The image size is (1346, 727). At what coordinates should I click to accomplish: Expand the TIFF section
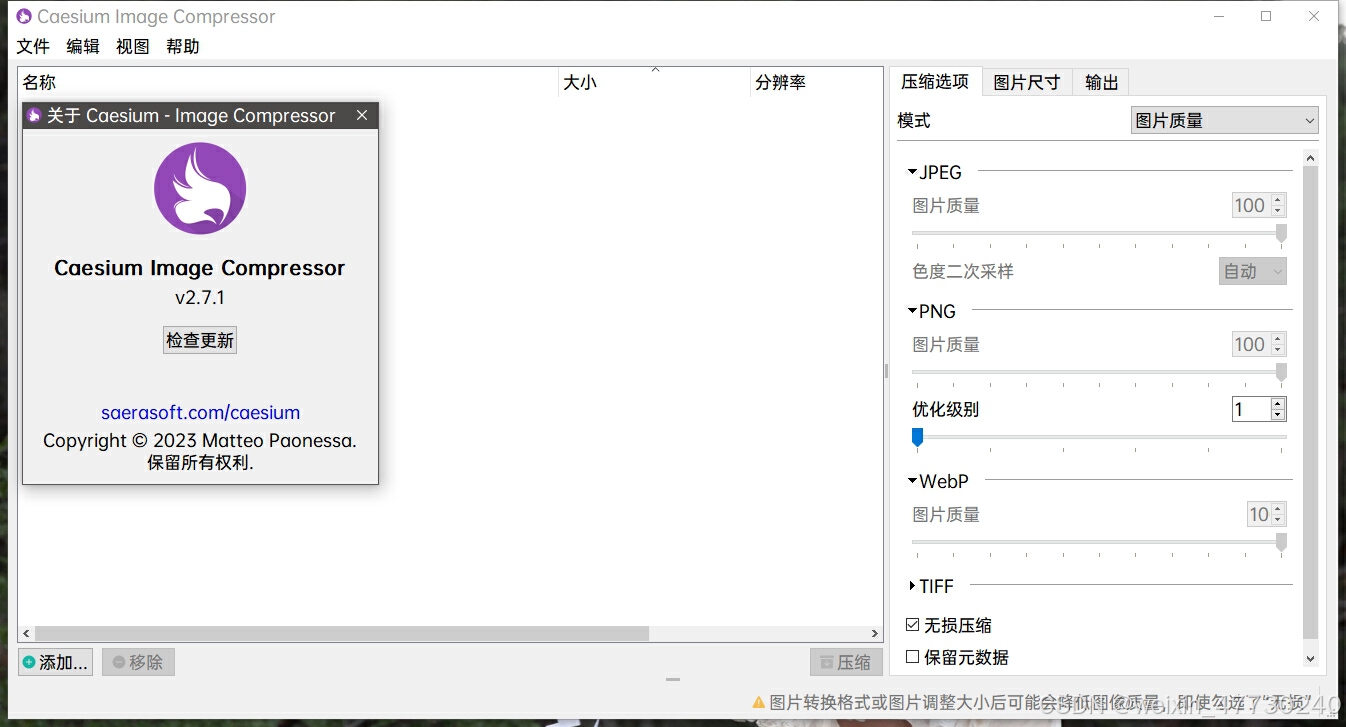[912, 586]
